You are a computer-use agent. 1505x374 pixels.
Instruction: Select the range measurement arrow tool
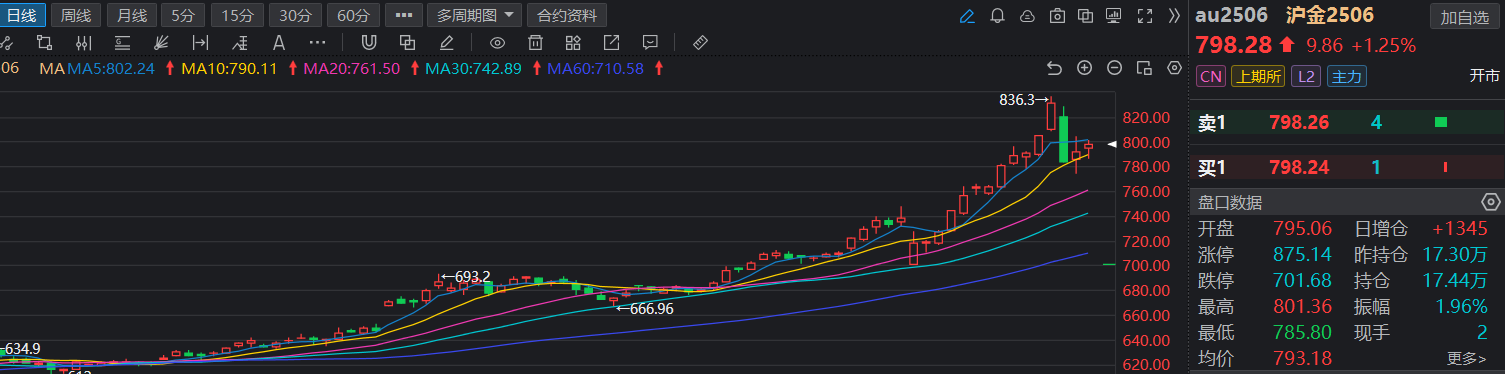(200, 42)
